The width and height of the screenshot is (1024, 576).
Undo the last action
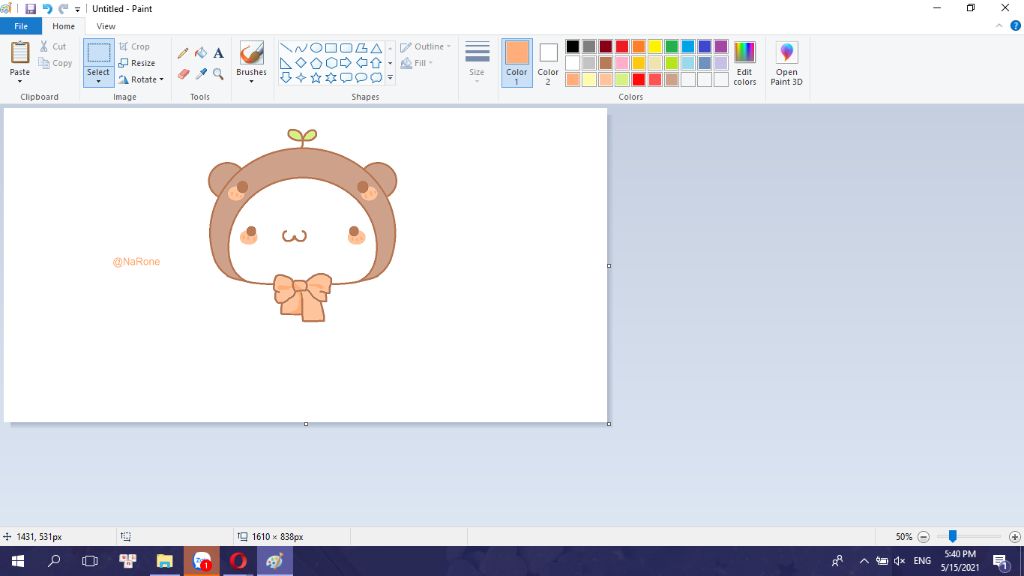point(47,9)
